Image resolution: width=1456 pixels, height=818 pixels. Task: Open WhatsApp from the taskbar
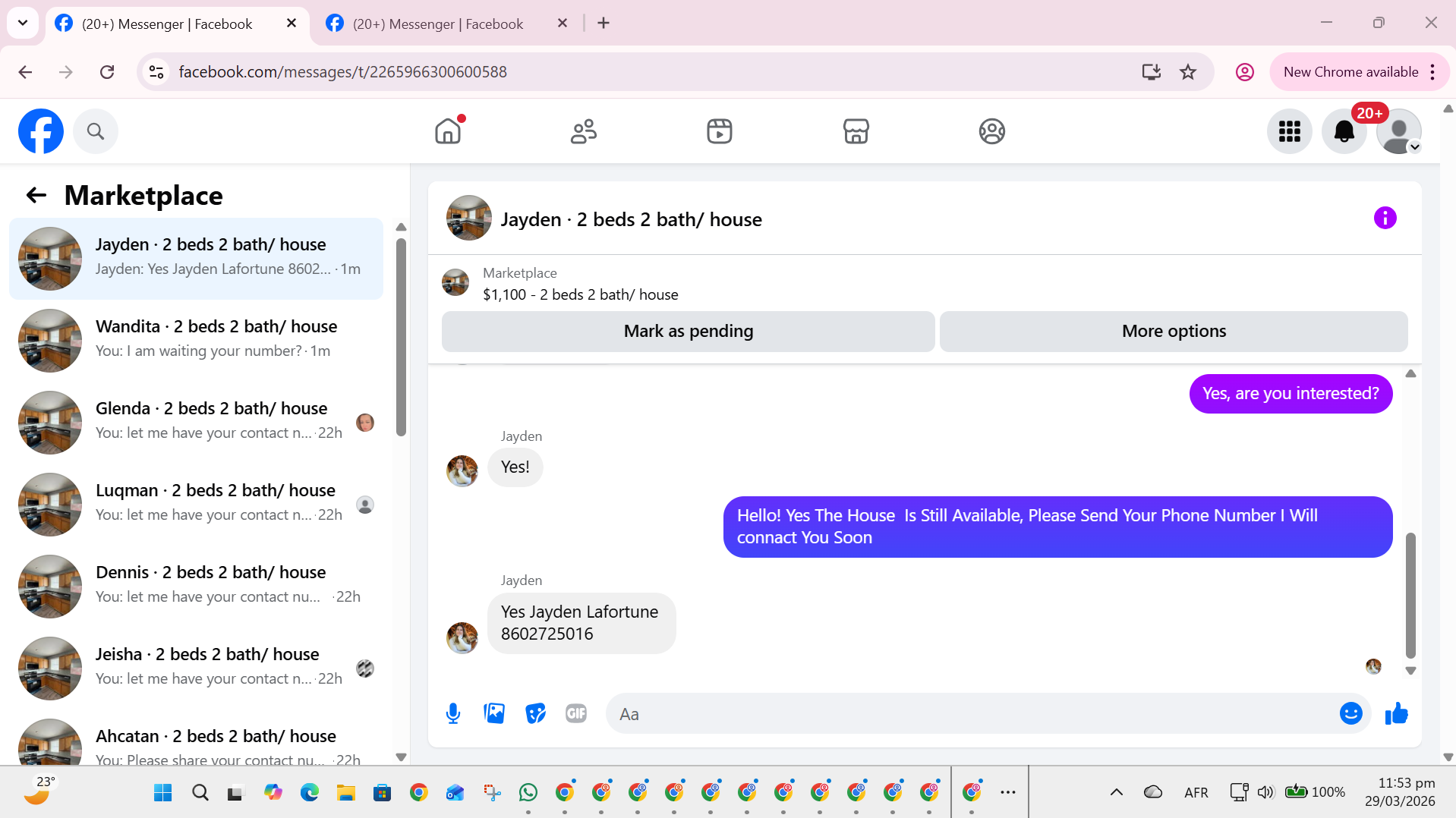coord(528,793)
